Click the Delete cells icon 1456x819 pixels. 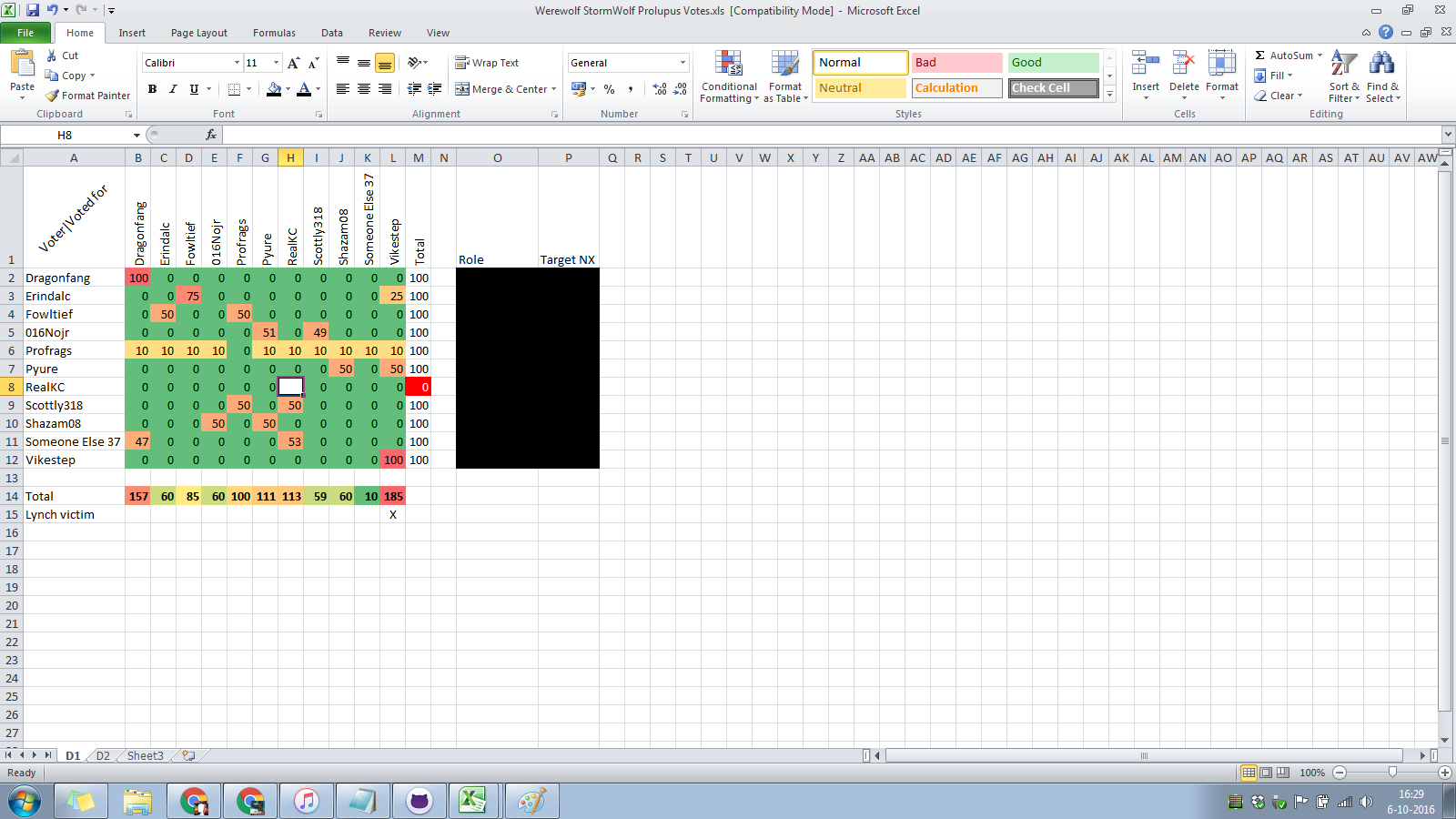[x=1184, y=64]
